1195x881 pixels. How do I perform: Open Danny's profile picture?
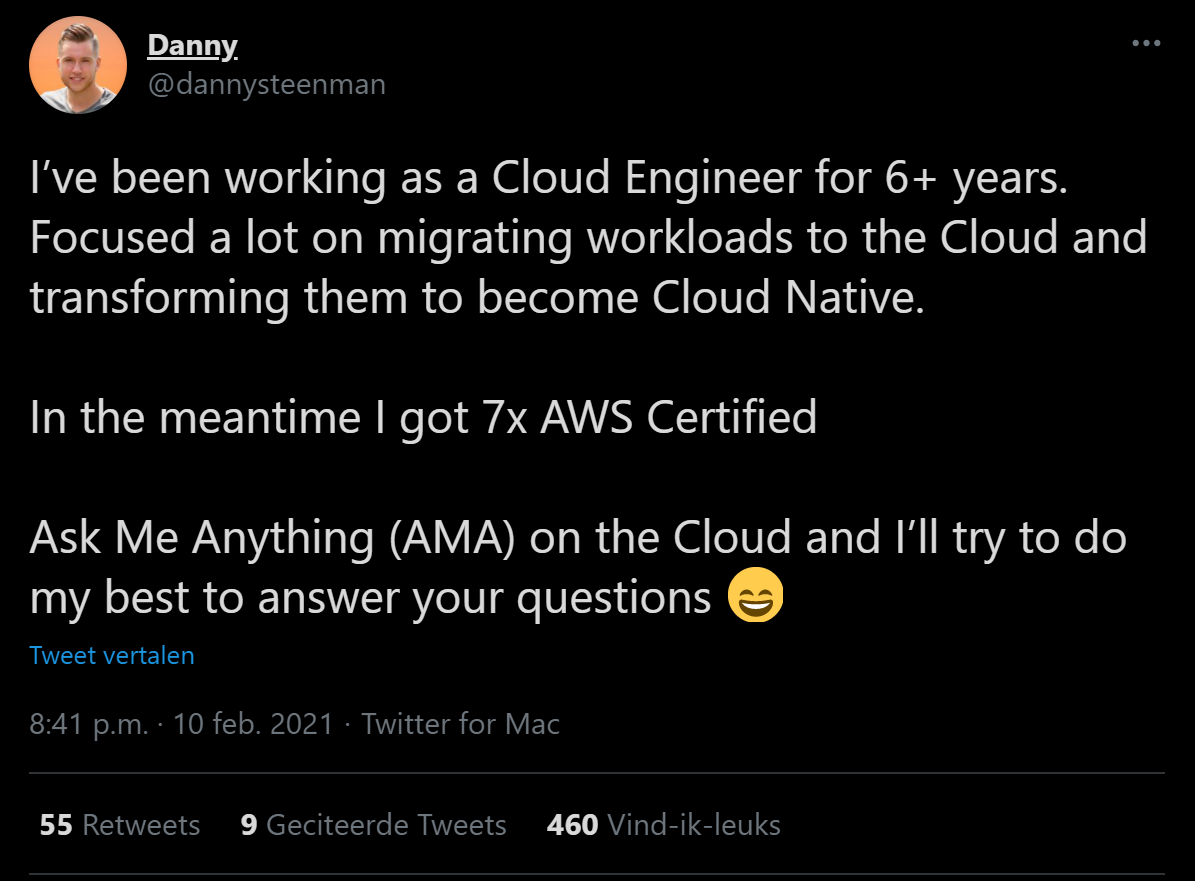[79, 64]
